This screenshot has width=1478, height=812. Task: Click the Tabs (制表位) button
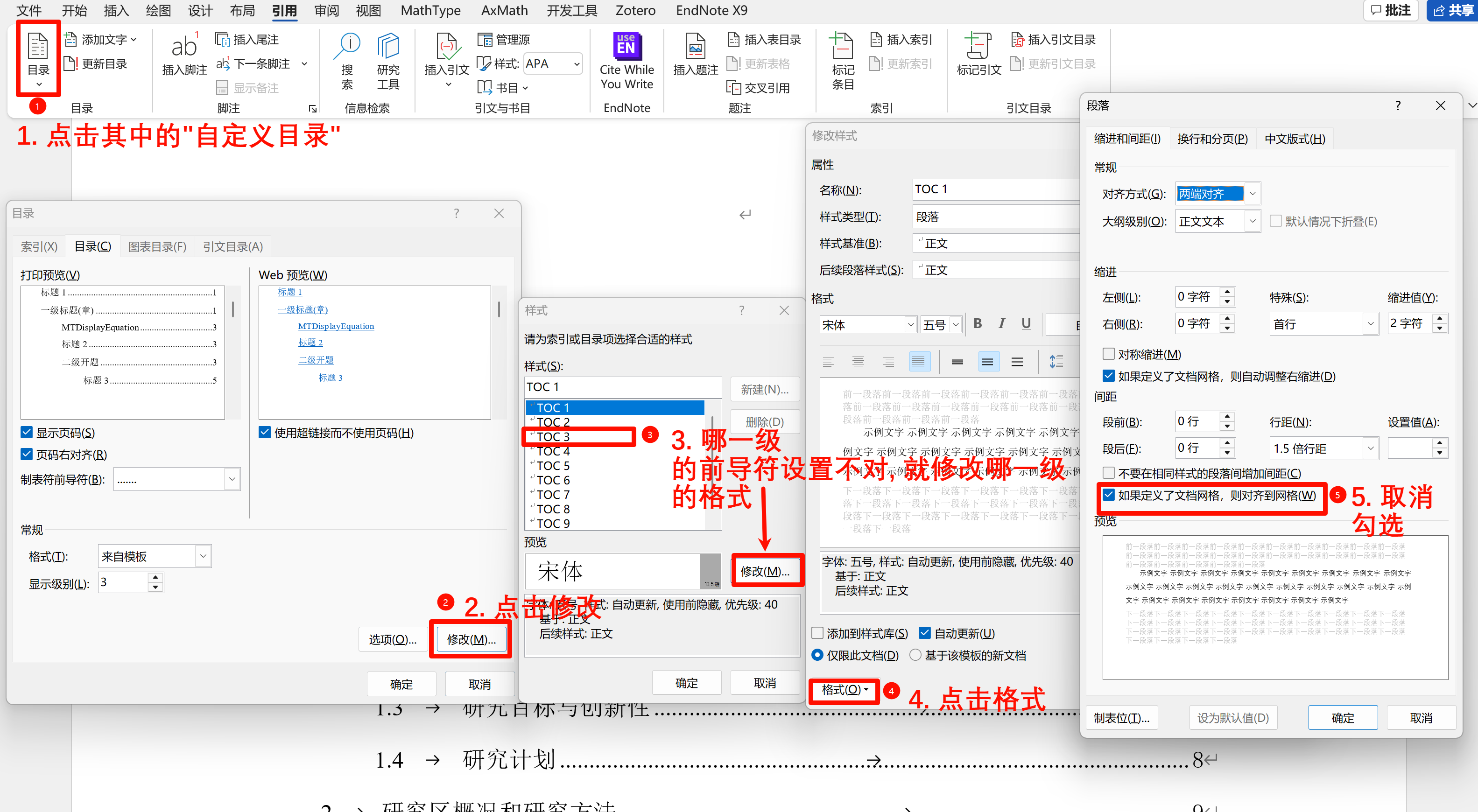click(1121, 718)
